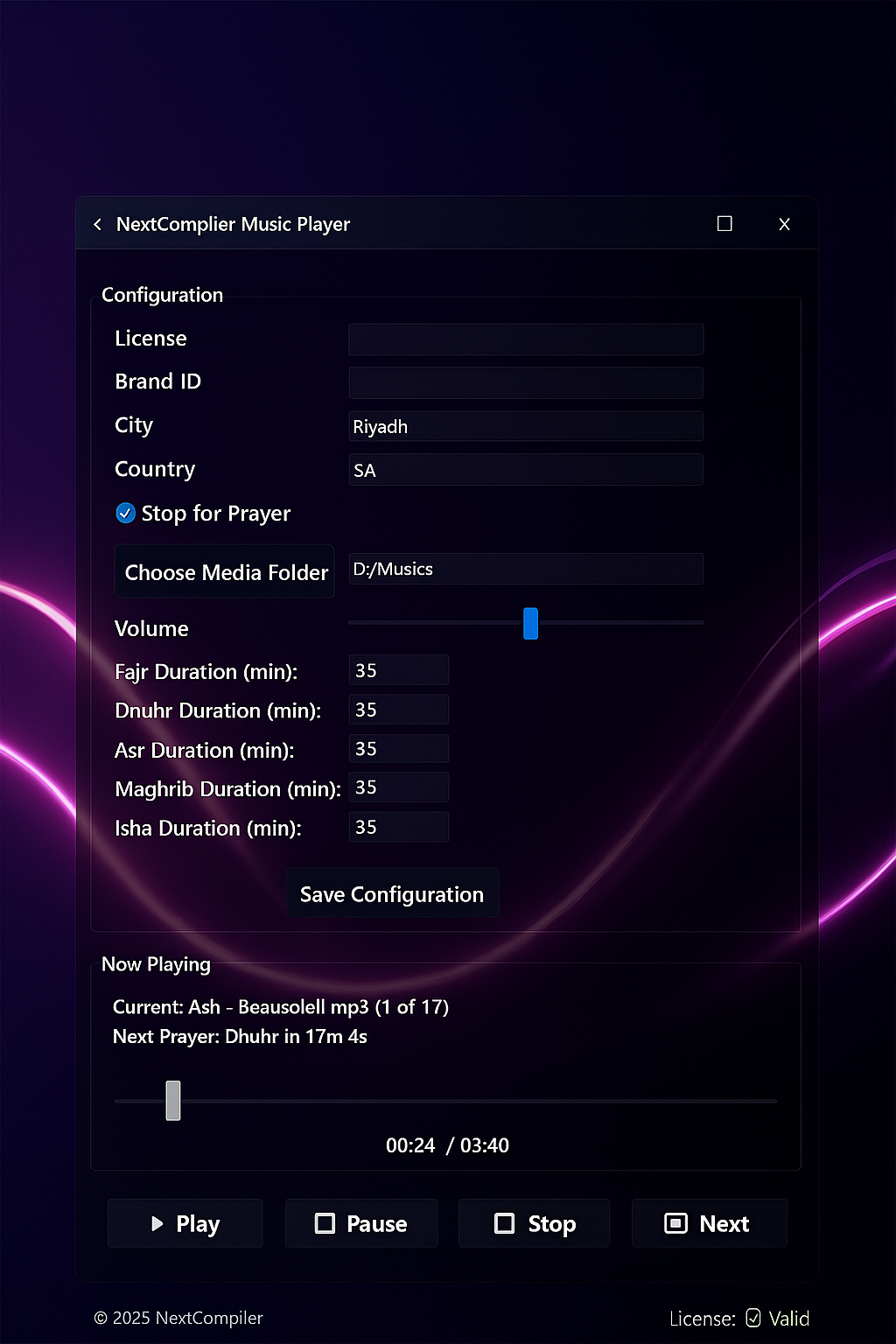Close the music player window
This screenshot has height=1344, width=896.
click(784, 224)
